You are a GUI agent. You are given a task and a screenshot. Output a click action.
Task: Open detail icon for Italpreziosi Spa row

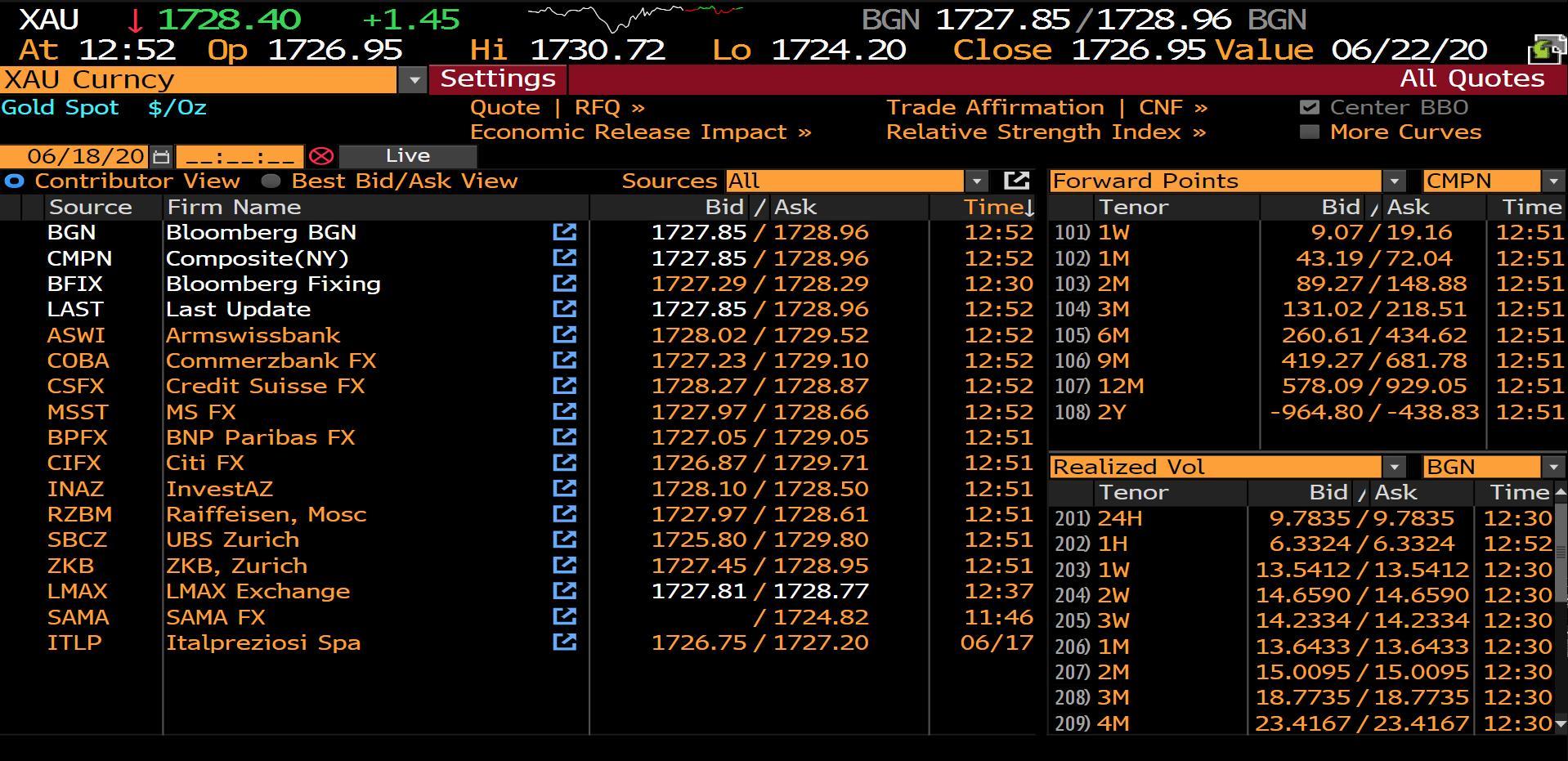564,642
